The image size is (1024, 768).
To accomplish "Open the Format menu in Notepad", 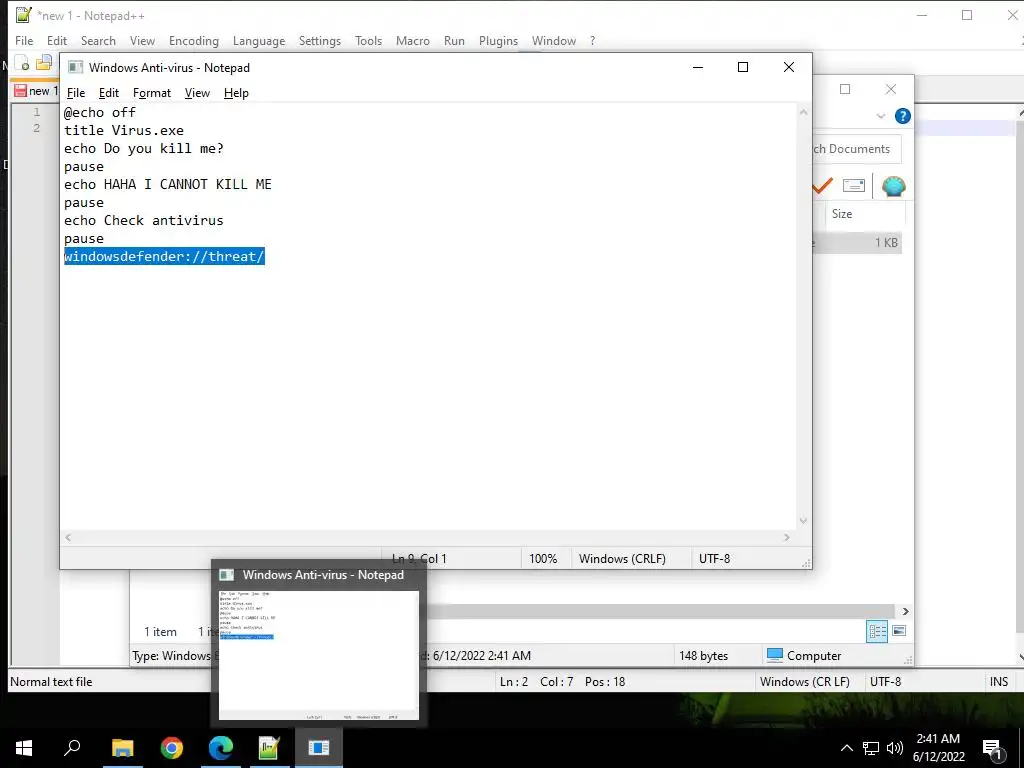I will tap(152, 93).
